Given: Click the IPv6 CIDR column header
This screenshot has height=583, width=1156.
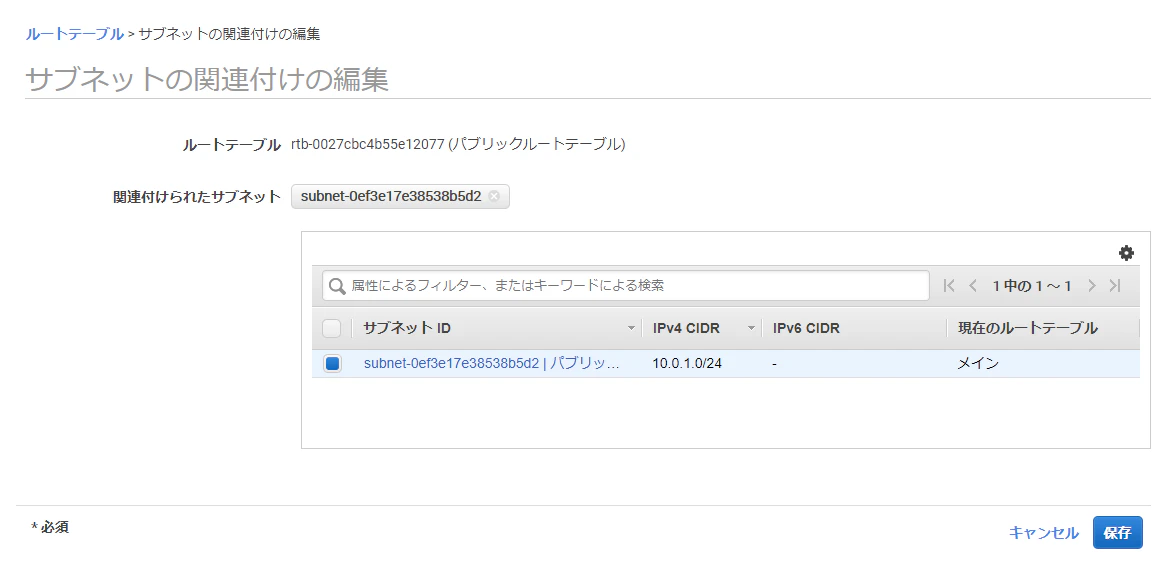Looking at the screenshot, I should [x=806, y=328].
